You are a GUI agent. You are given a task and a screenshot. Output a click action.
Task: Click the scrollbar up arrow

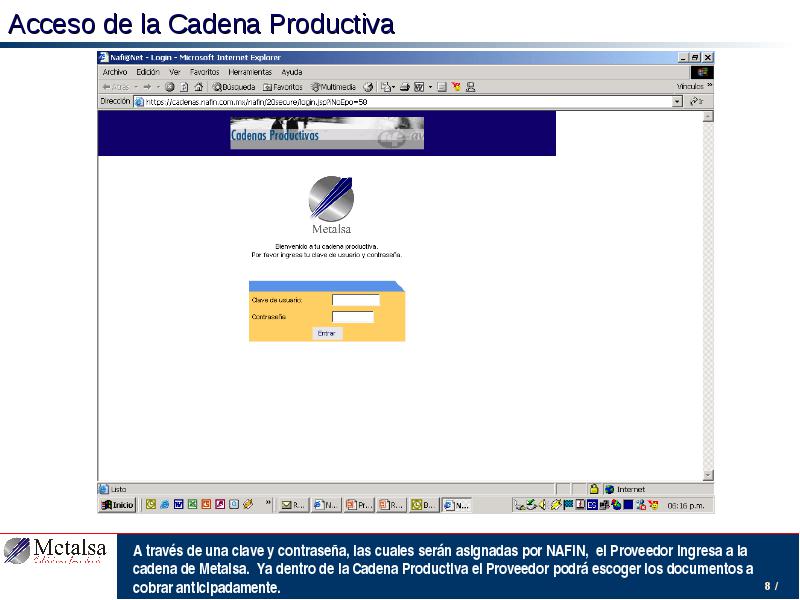click(708, 116)
